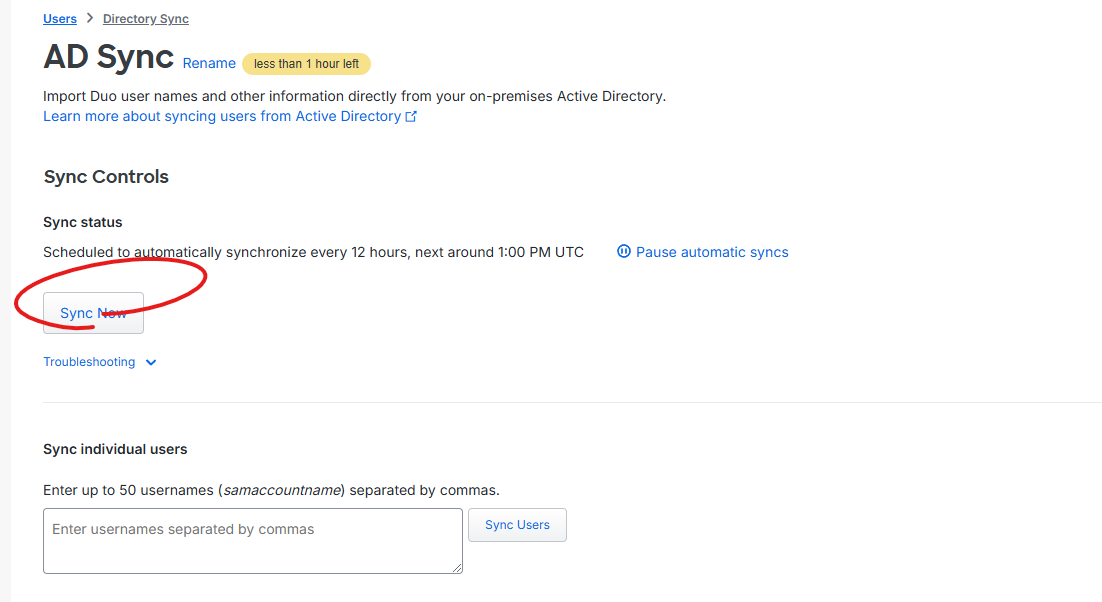Screen dimensions: 1102x602
Task: Select the Pause automatic syncs text link
Action: (x=712, y=252)
